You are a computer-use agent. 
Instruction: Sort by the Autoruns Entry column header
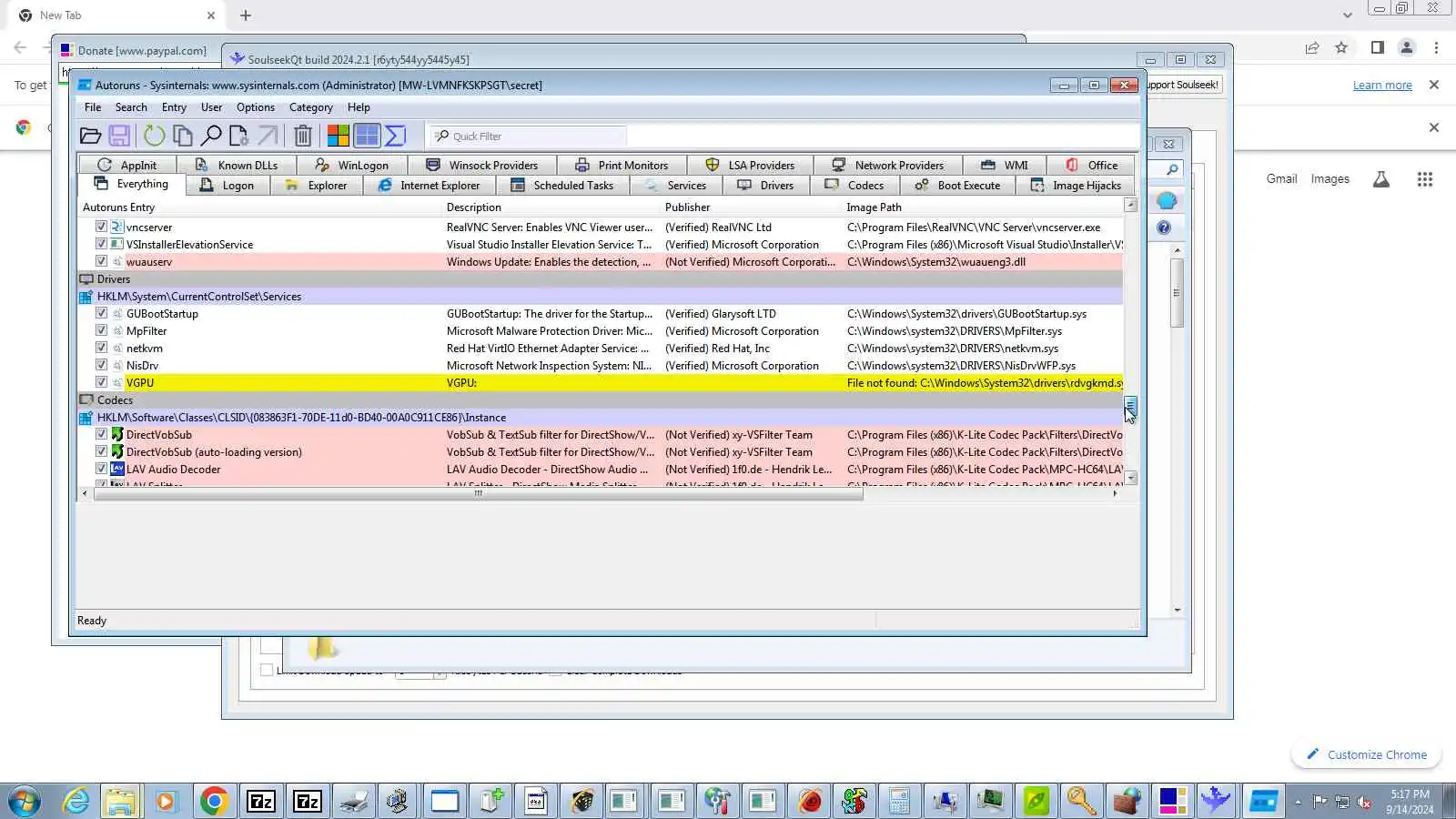coord(260,207)
